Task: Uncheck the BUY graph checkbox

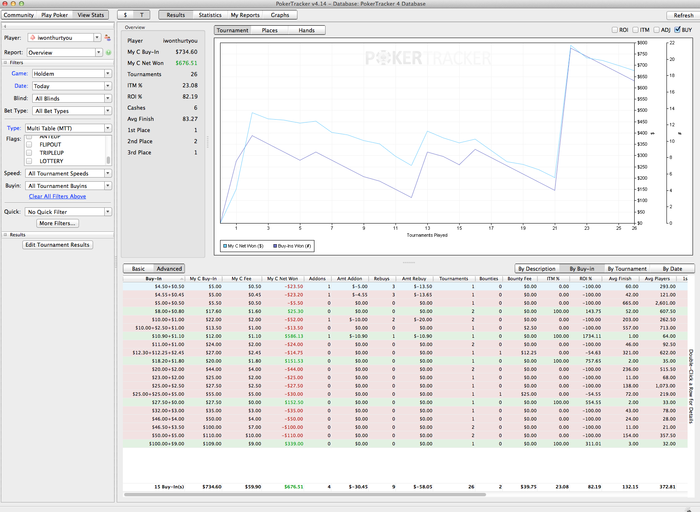Action: pos(677,30)
